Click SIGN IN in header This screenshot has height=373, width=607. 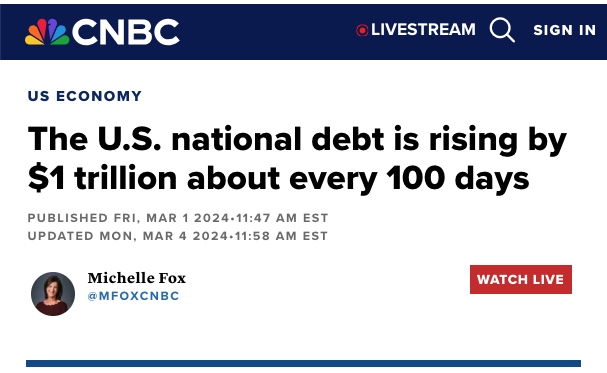click(x=564, y=30)
